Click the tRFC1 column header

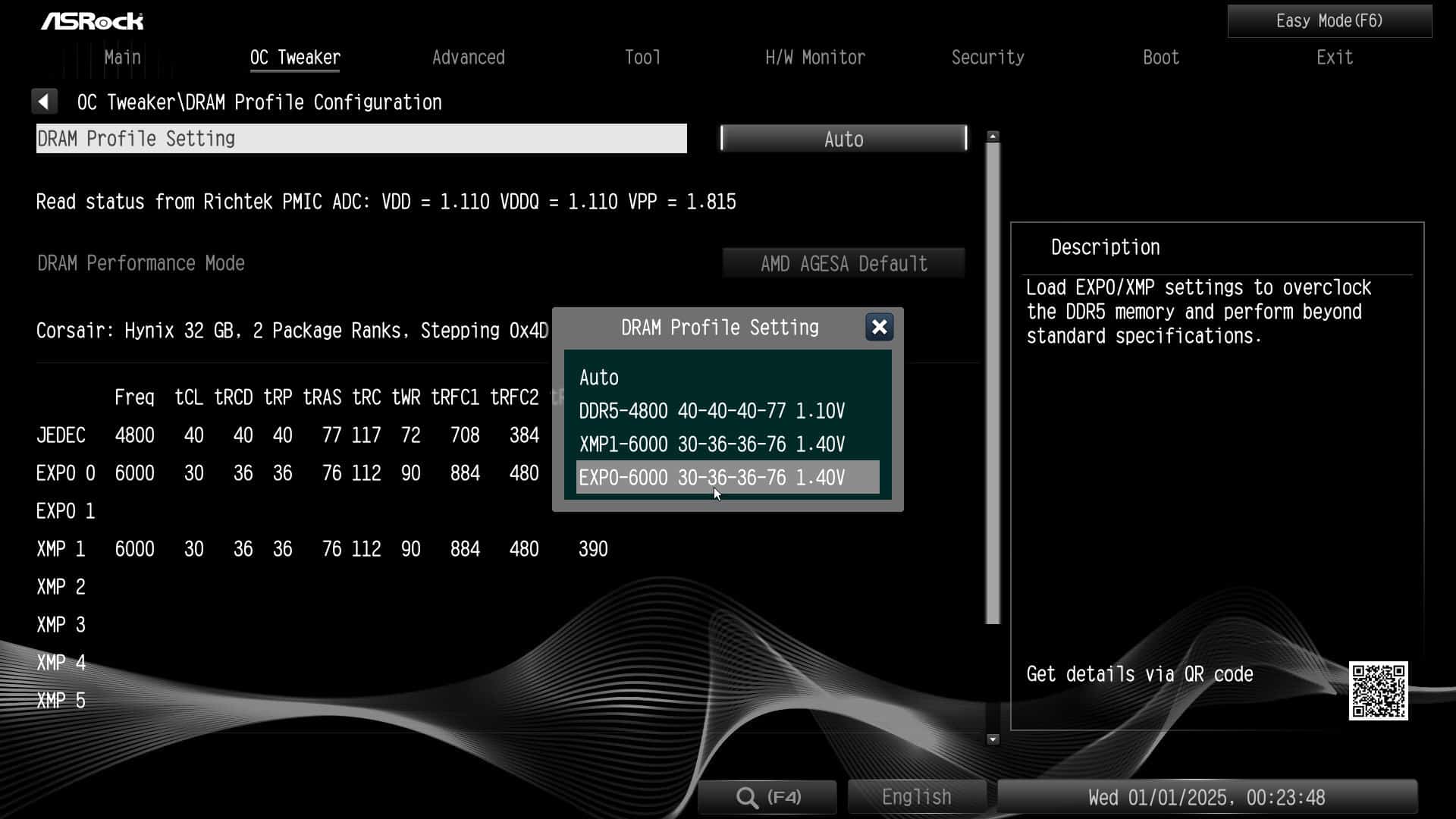455,397
